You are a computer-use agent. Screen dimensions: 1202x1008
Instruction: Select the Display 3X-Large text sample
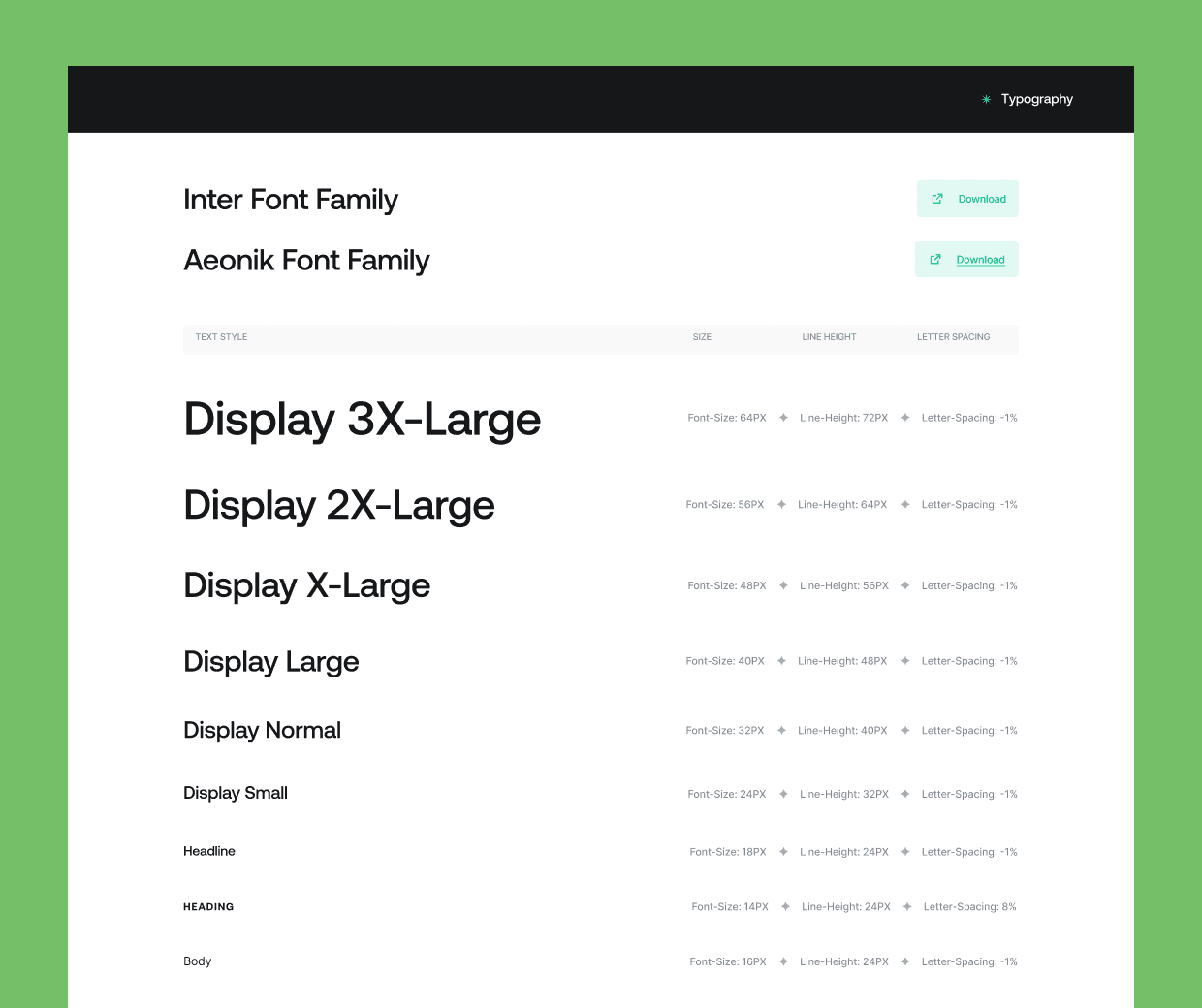362,419
